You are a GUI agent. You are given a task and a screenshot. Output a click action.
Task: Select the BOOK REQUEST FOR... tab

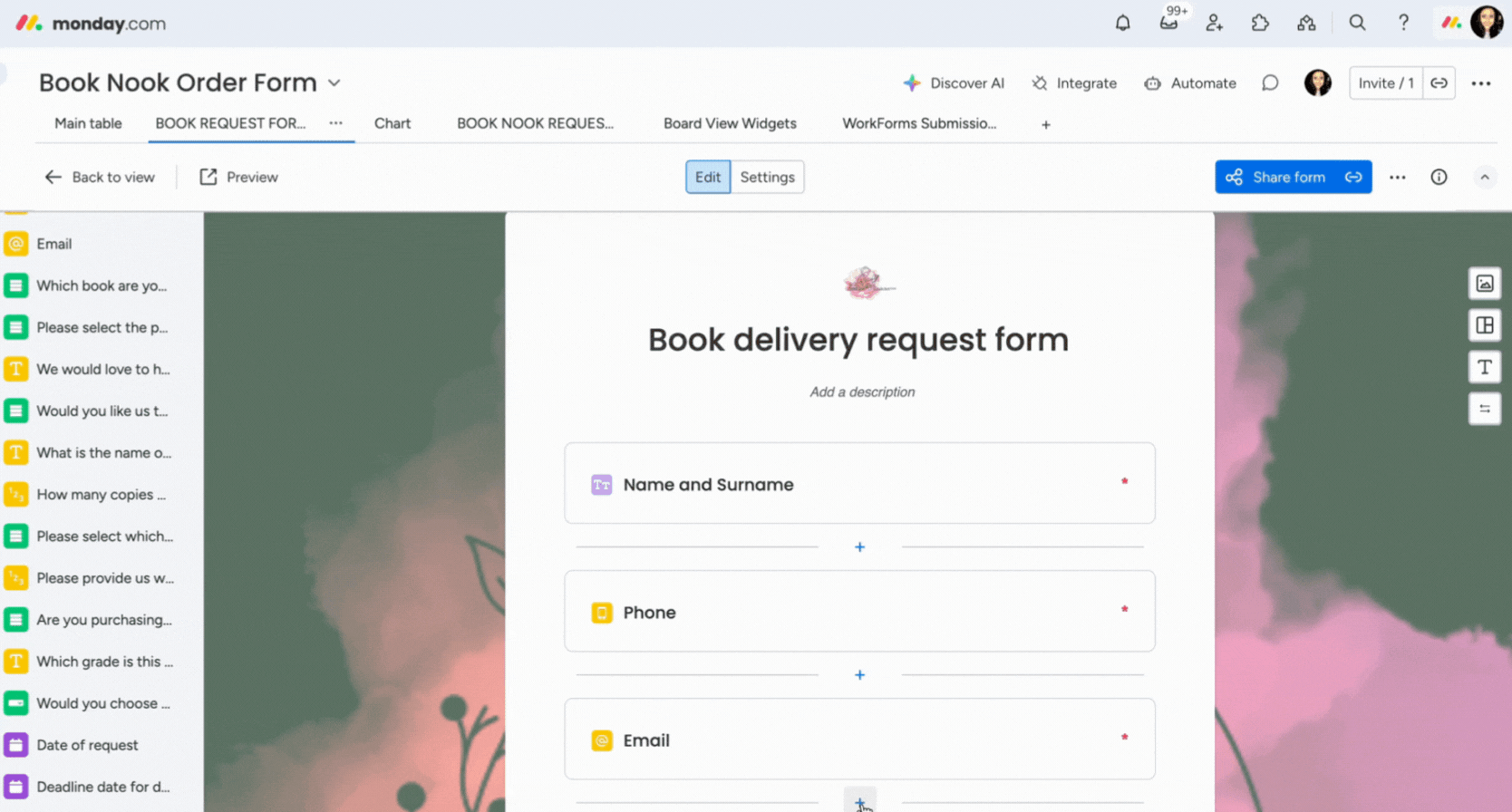click(x=230, y=123)
